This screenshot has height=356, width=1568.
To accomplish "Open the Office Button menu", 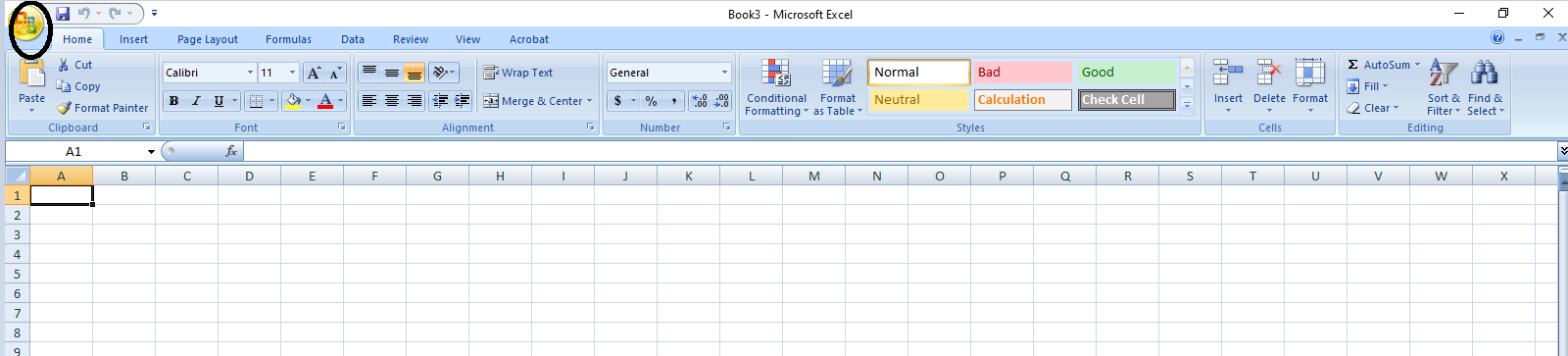I will pos(28,25).
